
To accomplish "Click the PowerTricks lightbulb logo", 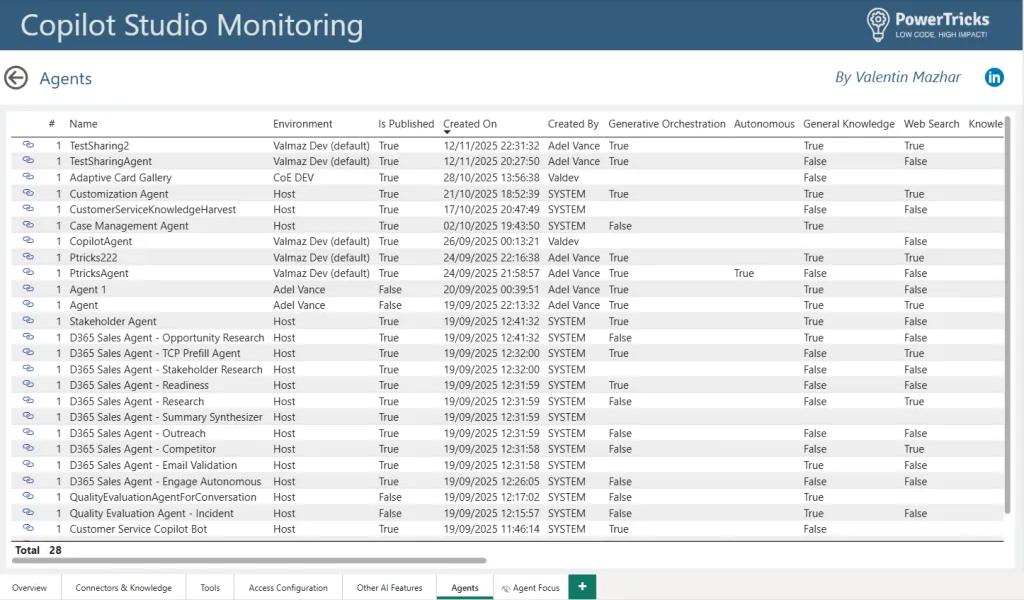I will pos(878,24).
